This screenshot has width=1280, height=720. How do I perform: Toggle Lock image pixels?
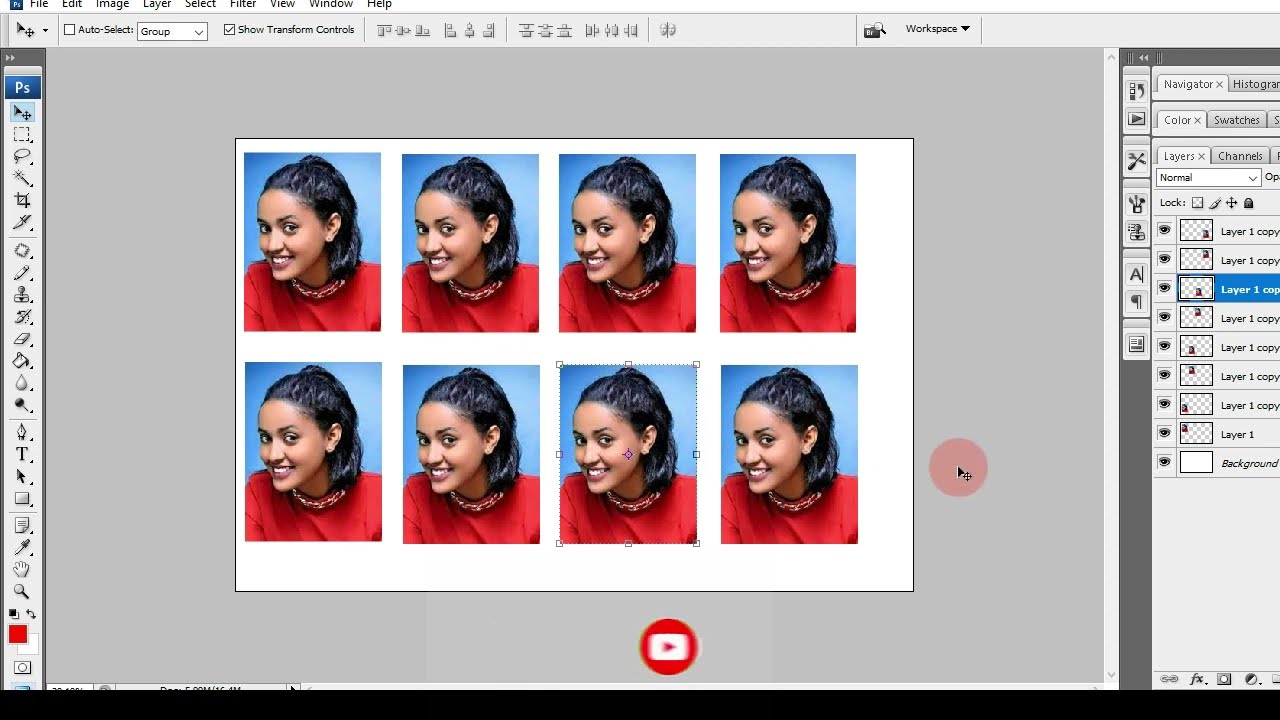click(1215, 203)
